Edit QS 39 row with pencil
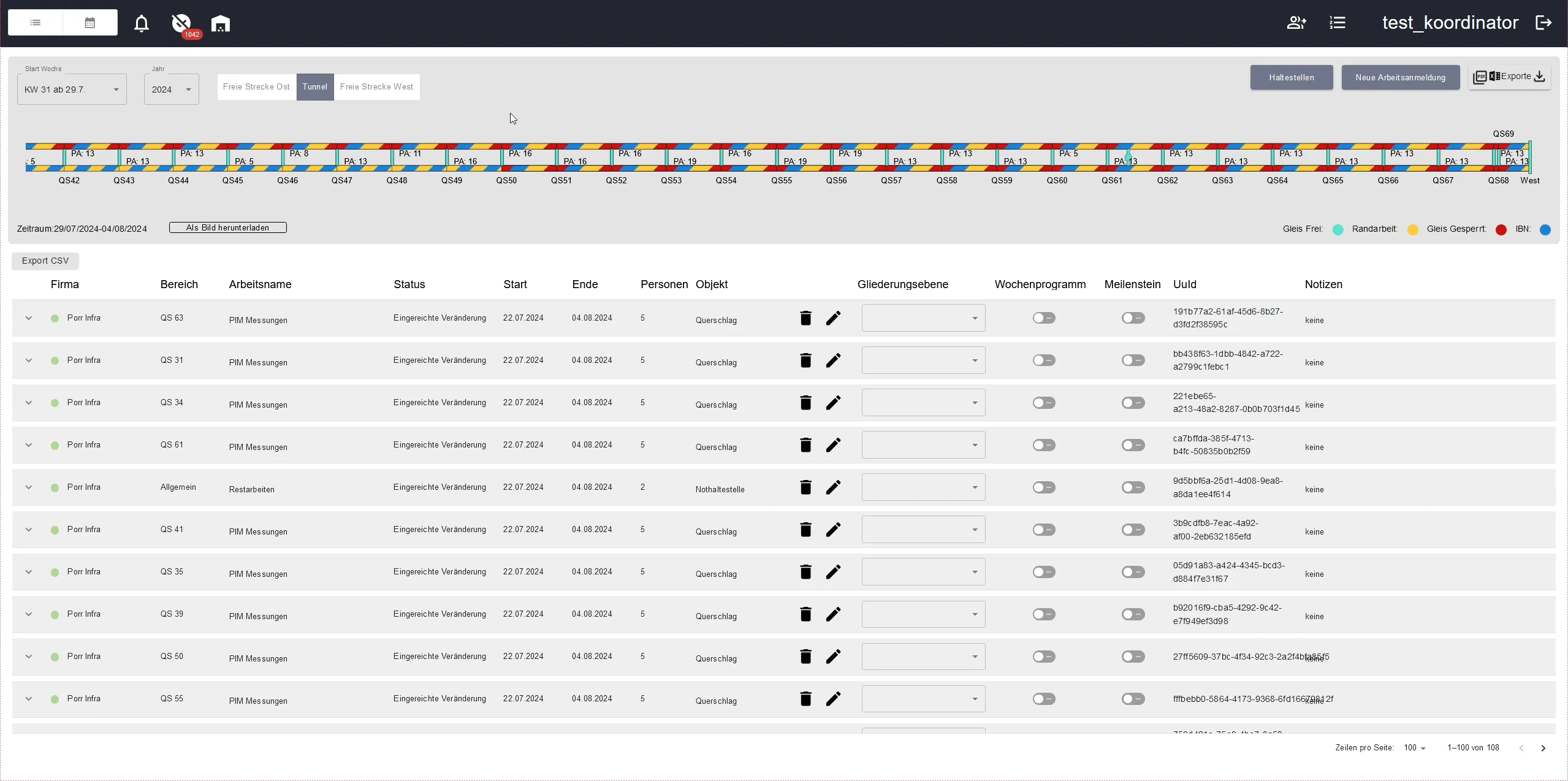Screen dimensions: 1568x781 click(833, 614)
